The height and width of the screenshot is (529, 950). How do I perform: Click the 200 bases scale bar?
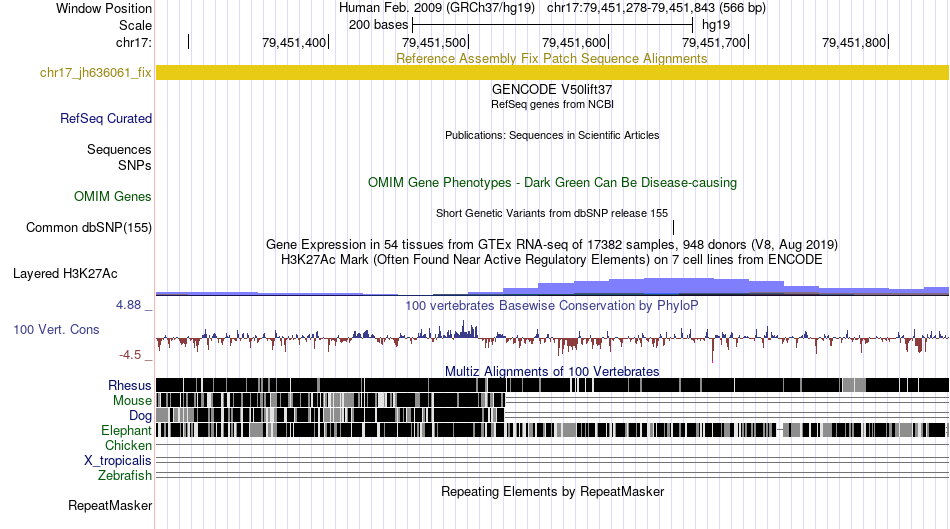point(552,25)
